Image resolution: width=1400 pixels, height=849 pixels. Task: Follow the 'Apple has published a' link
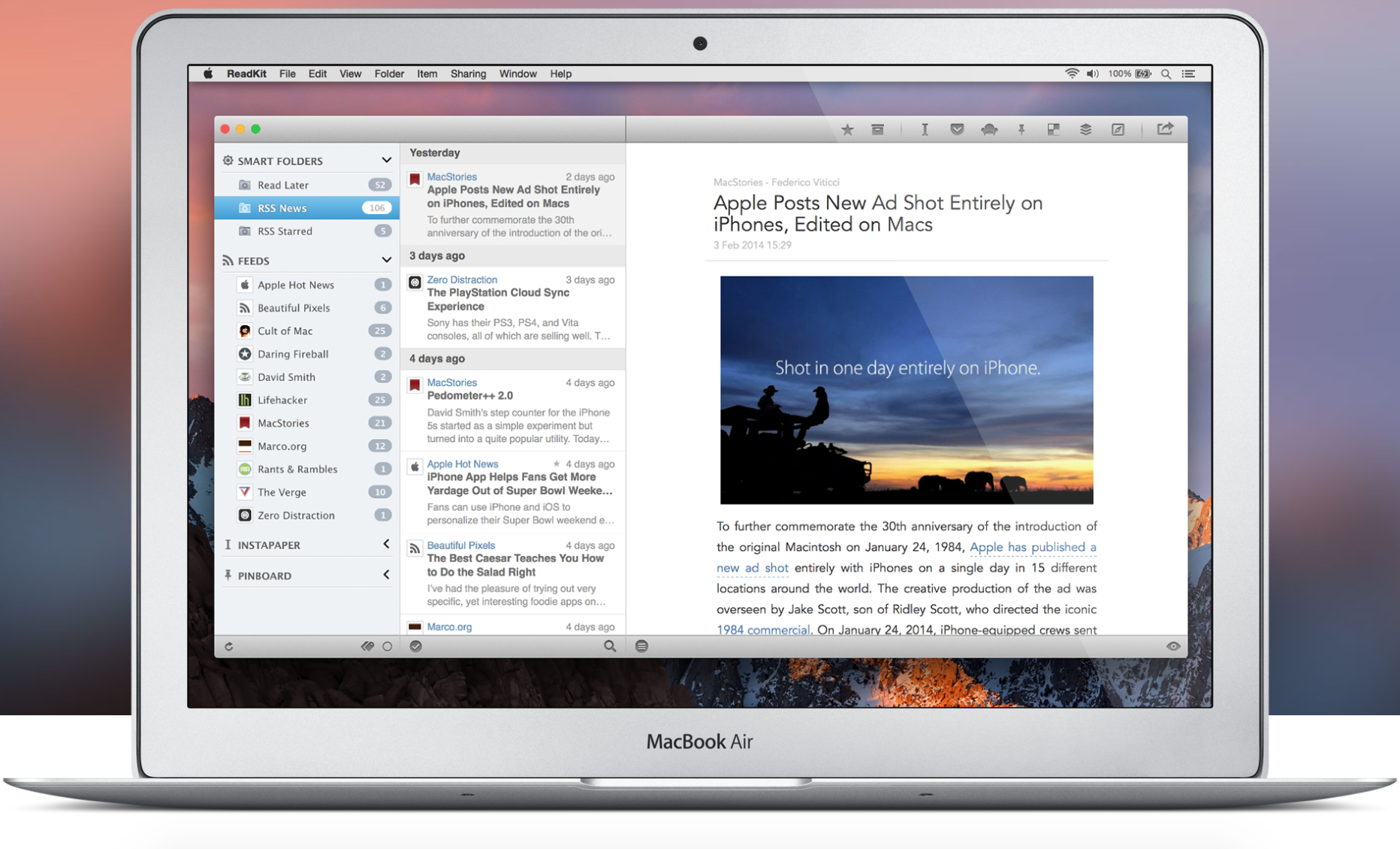1033,547
